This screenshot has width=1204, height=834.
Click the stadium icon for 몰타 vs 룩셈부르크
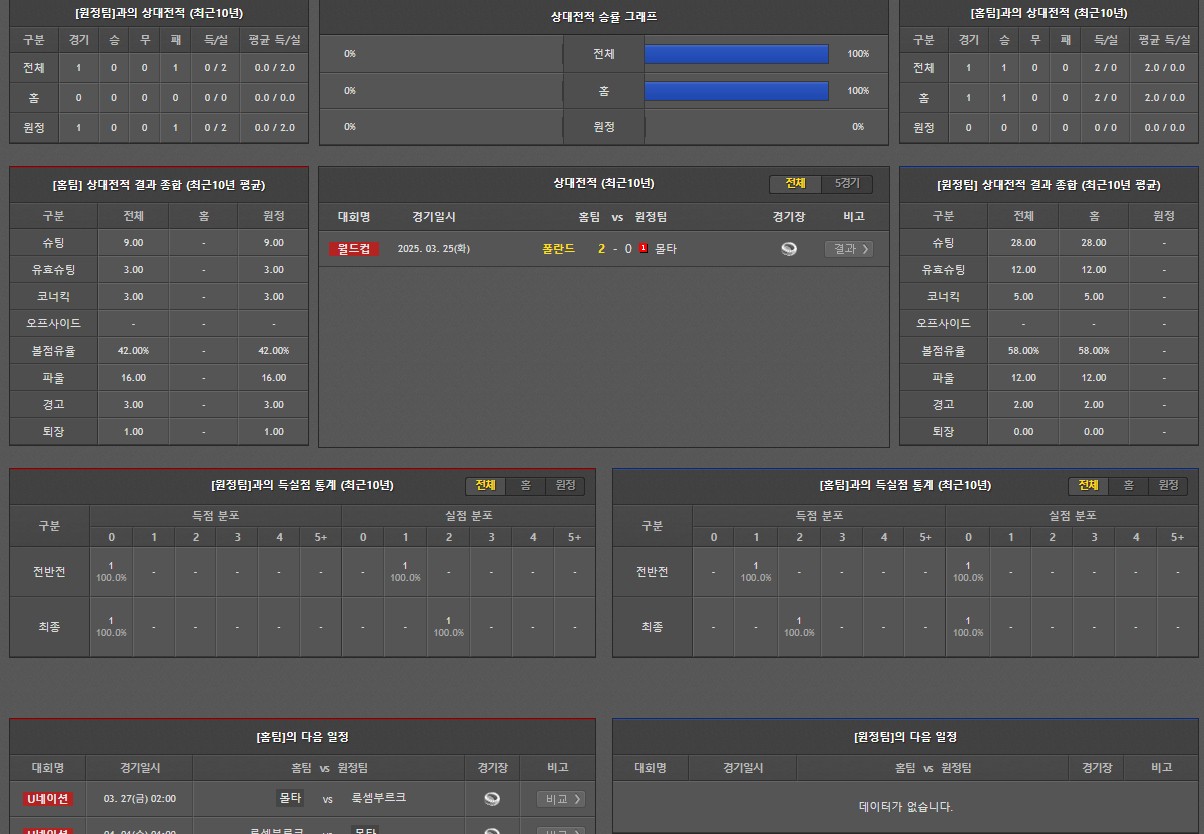pos(491,799)
